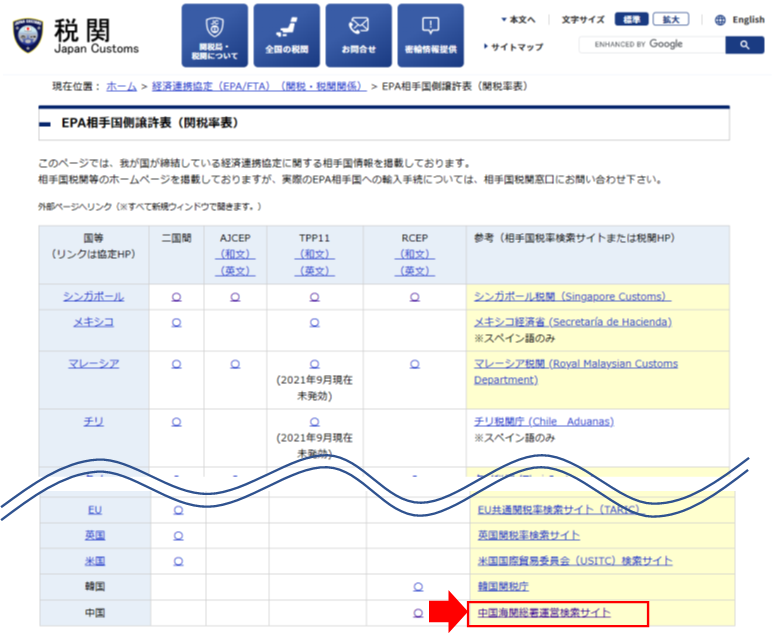Click Singapore TPP11 circle mark
This screenshot has width=772, height=633.
tap(314, 297)
